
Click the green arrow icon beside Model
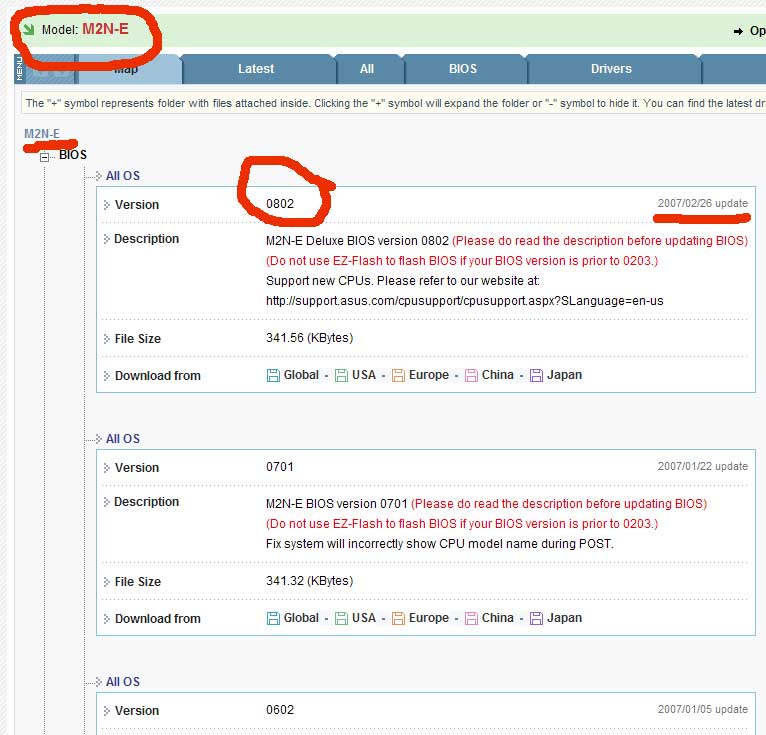pyautogui.click(x=29, y=29)
